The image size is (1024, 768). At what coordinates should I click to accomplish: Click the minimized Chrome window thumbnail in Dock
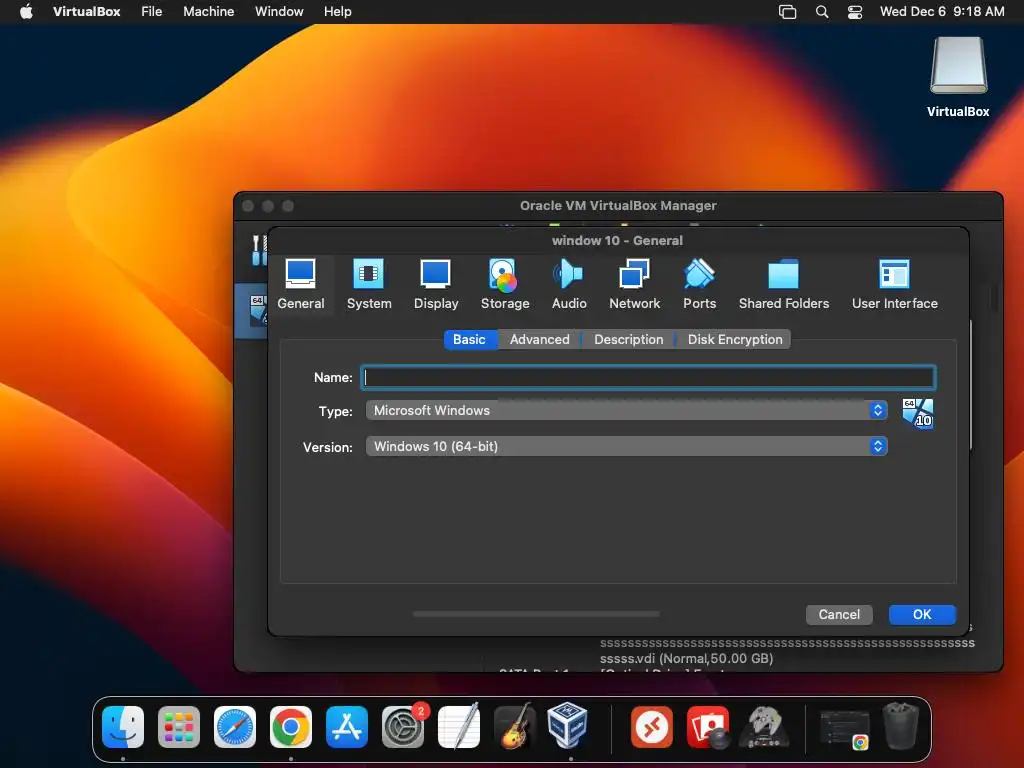(x=844, y=729)
